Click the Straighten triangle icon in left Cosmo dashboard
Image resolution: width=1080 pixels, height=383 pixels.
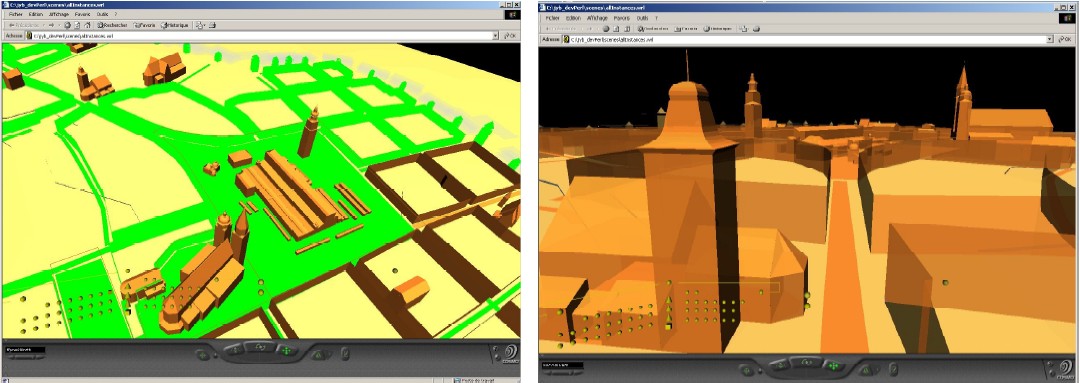point(318,355)
